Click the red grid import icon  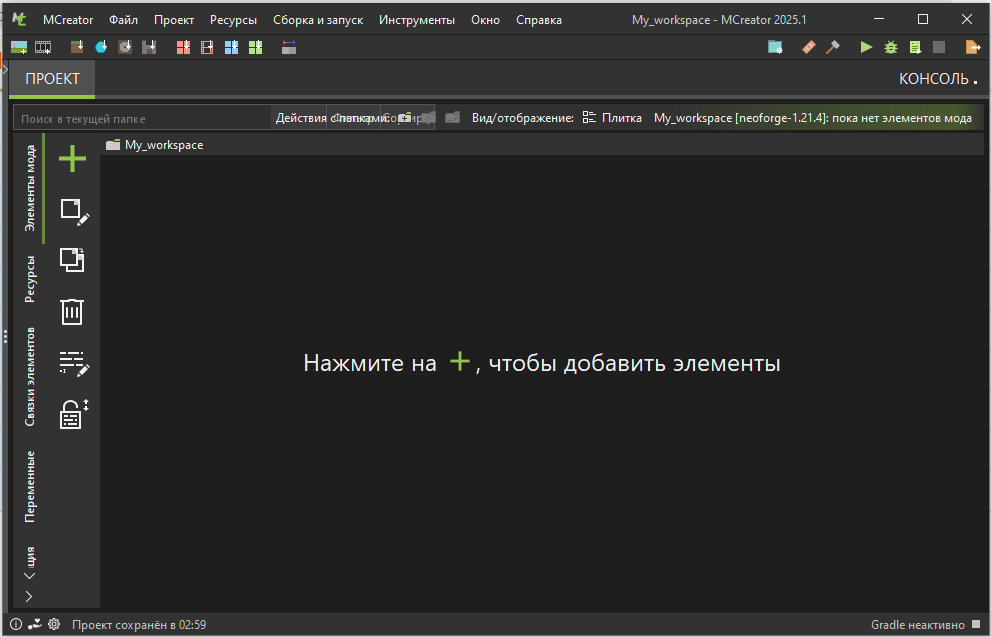coord(183,47)
